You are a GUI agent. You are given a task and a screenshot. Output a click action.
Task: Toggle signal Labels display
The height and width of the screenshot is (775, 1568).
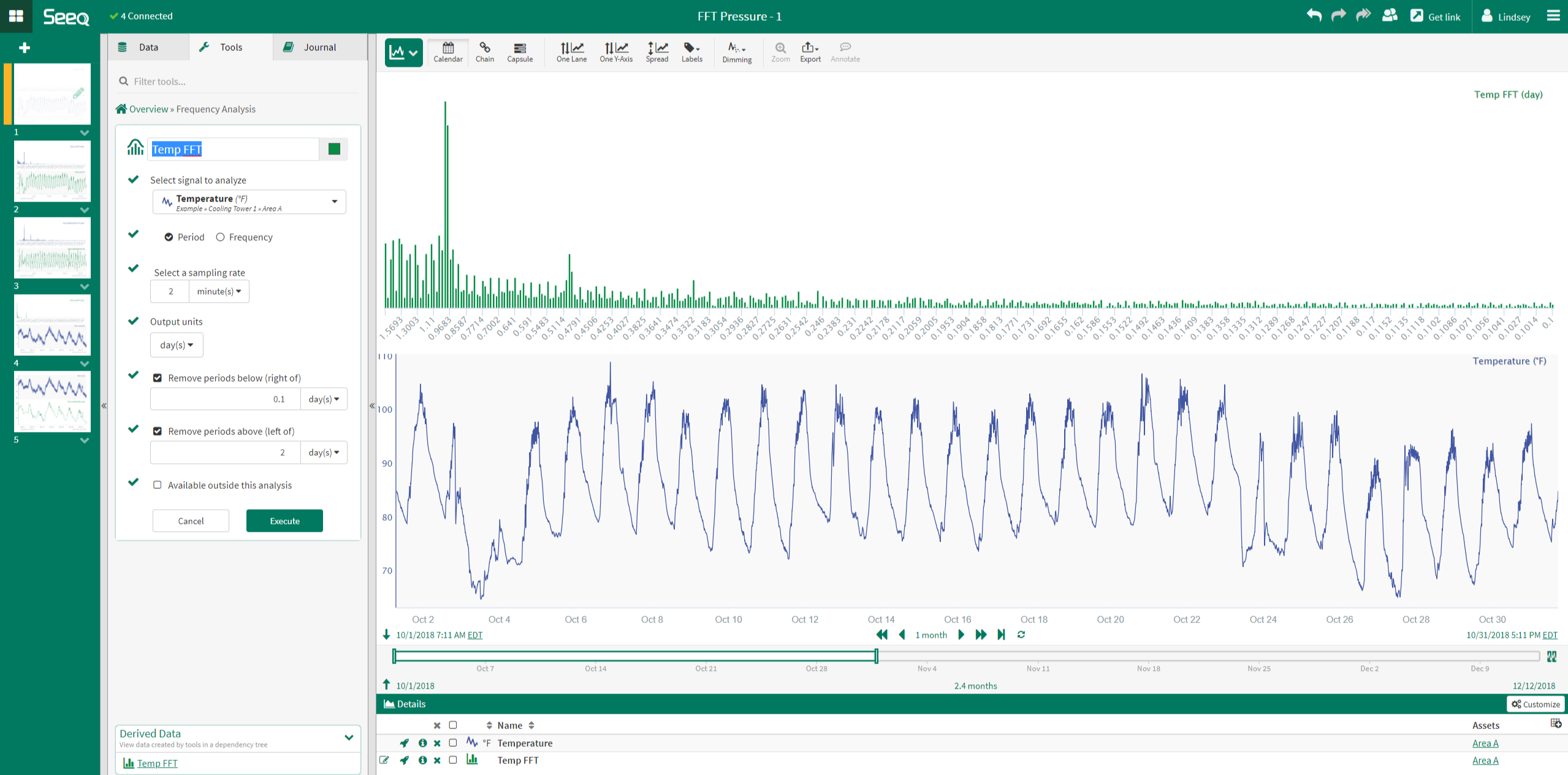click(x=691, y=52)
